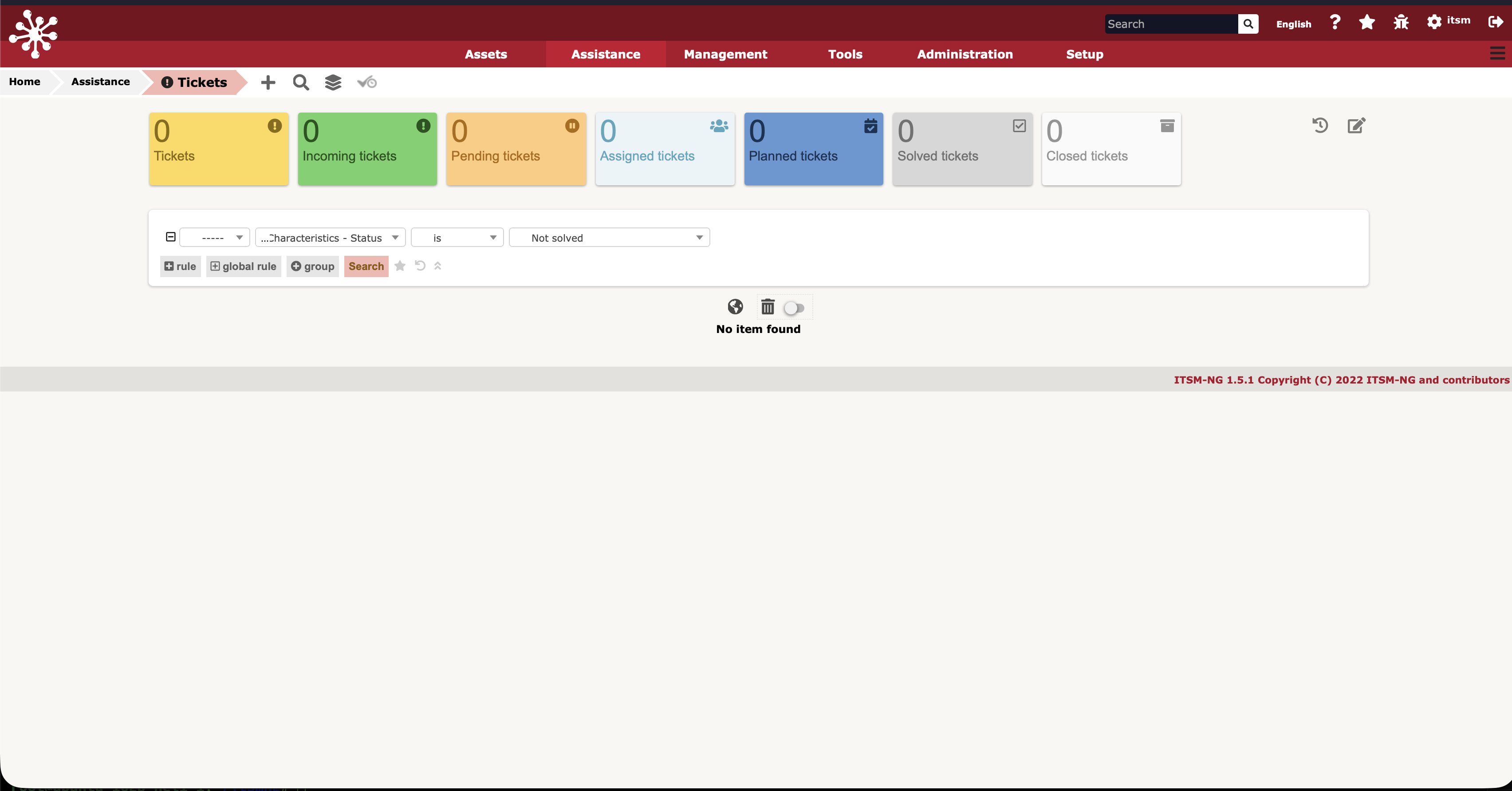Report a bug via the bug icon
Screen dimensions: 1512x791
tap(1401, 22)
